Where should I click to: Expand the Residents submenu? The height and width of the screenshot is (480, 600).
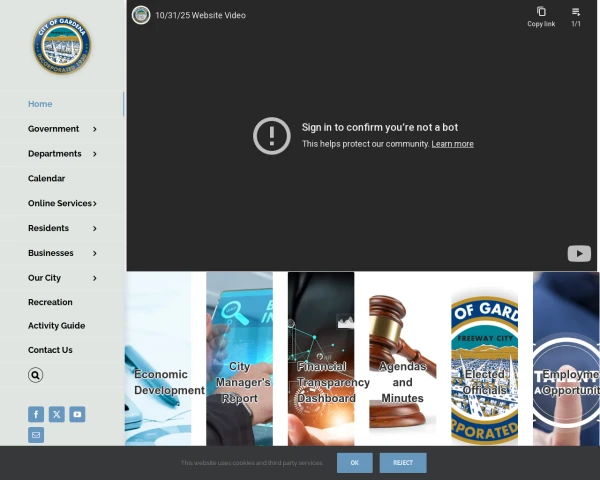click(x=94, y=229)
